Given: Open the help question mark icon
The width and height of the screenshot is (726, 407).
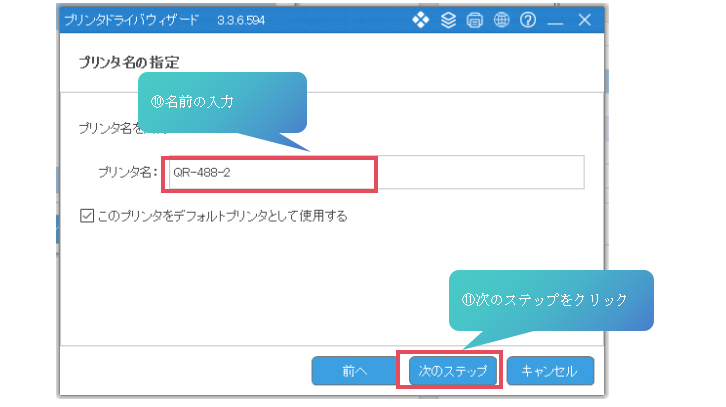Looking at the screenshot, I should tap(528, 20).
